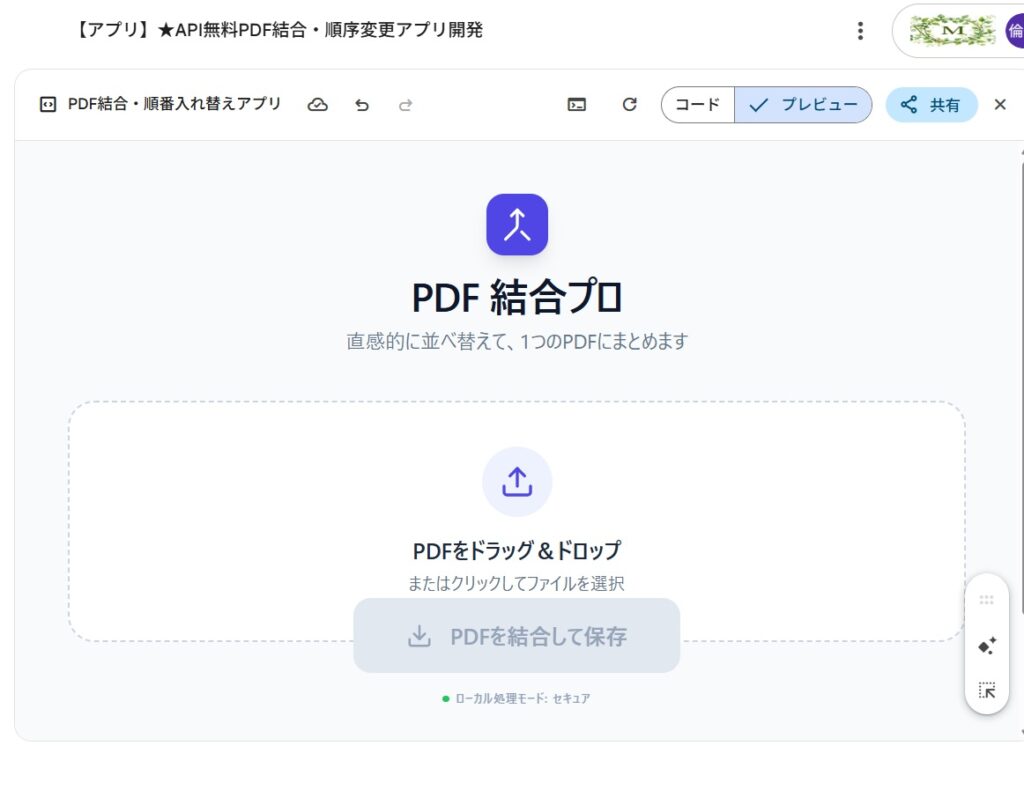Open the three-dot options menu
The image size is (1024, 790).
click(860, 31)
